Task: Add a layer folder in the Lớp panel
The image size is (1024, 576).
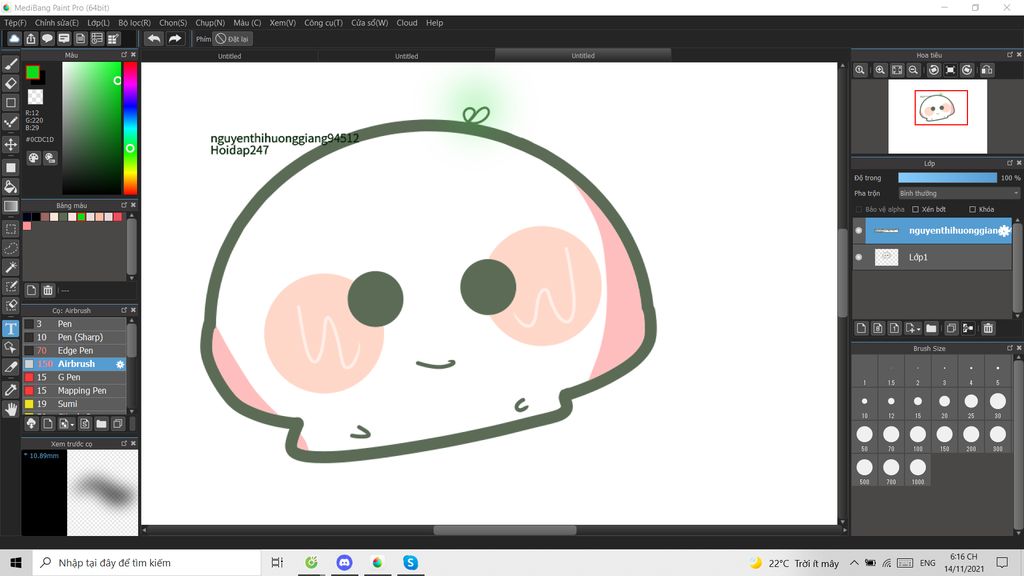Action: (931, 328)
